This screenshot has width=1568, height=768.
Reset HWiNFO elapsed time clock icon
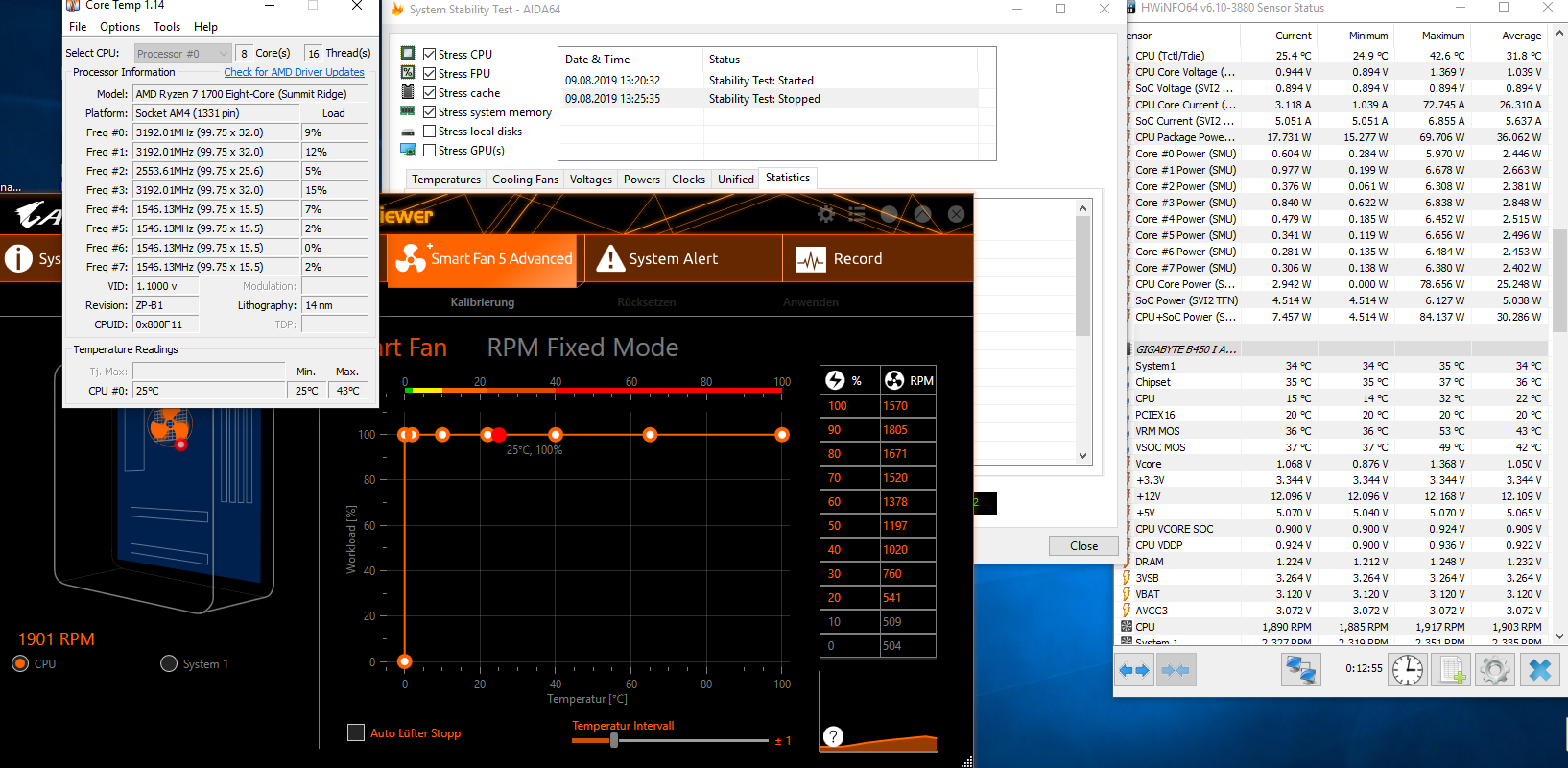pyautogui.click(x=1408, y=670)
